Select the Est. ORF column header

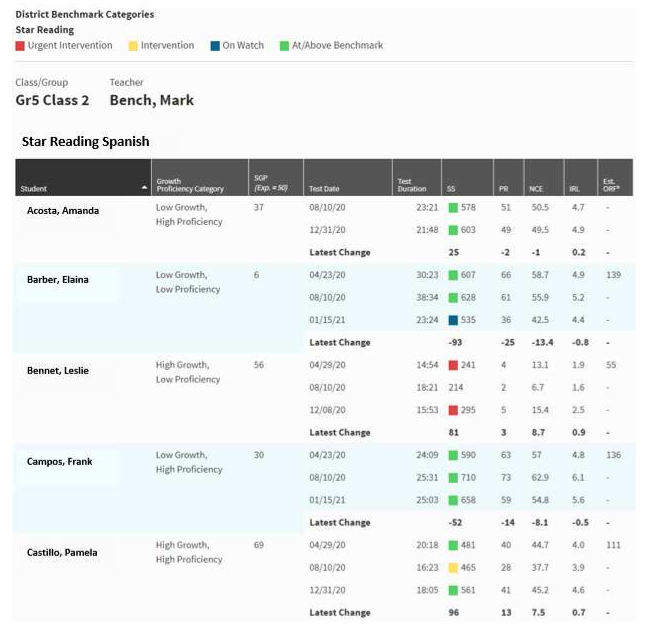click(615, 177)
